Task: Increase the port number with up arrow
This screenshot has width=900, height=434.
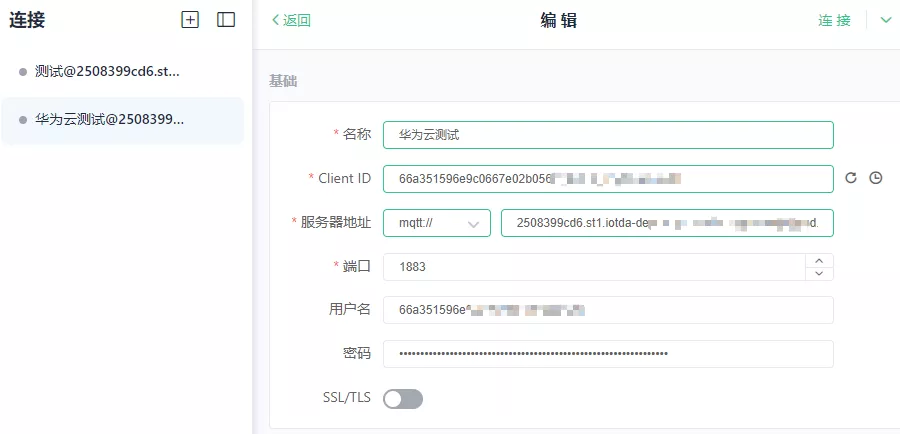Action: (819, 260)
